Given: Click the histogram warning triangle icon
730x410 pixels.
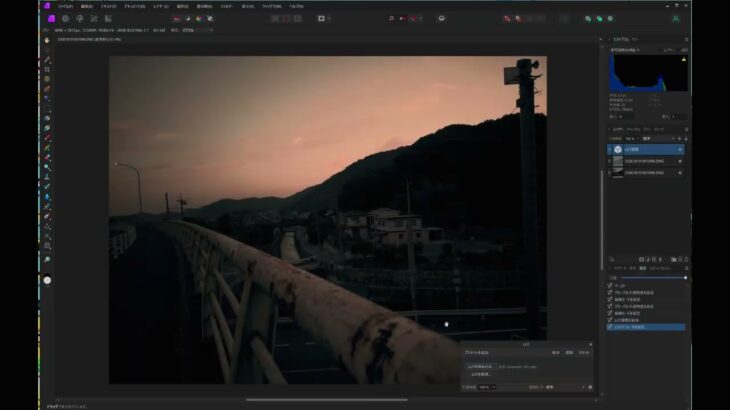Looking at the screenshot, I should click(684, 59).
